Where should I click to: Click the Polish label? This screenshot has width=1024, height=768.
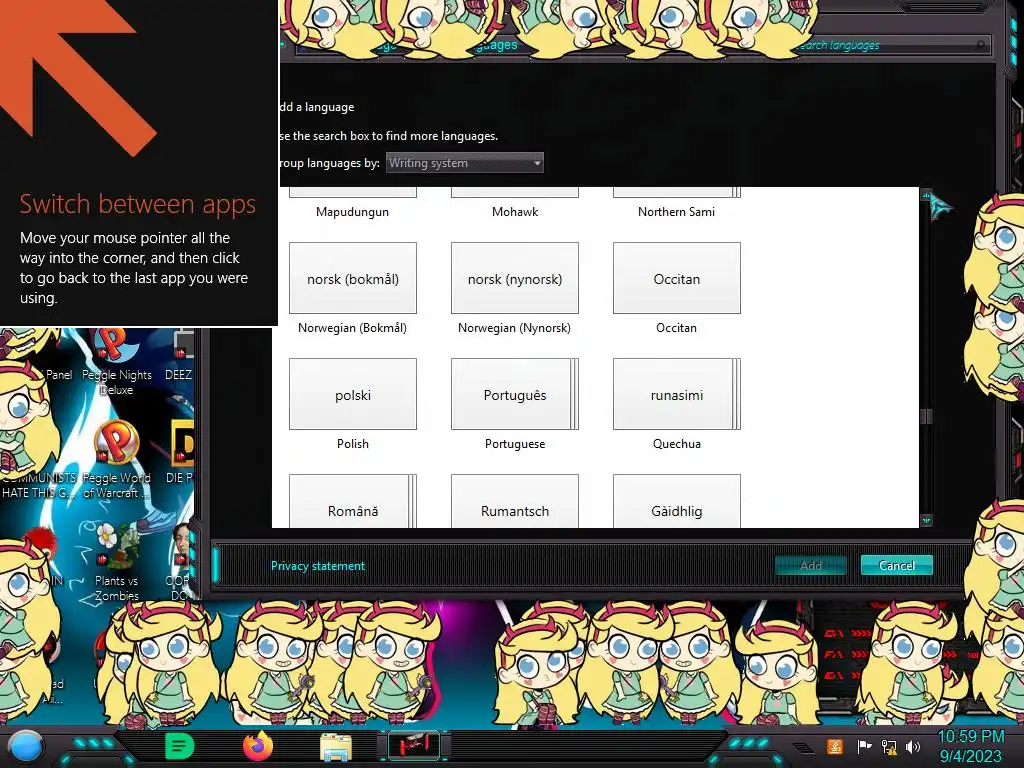353,443
